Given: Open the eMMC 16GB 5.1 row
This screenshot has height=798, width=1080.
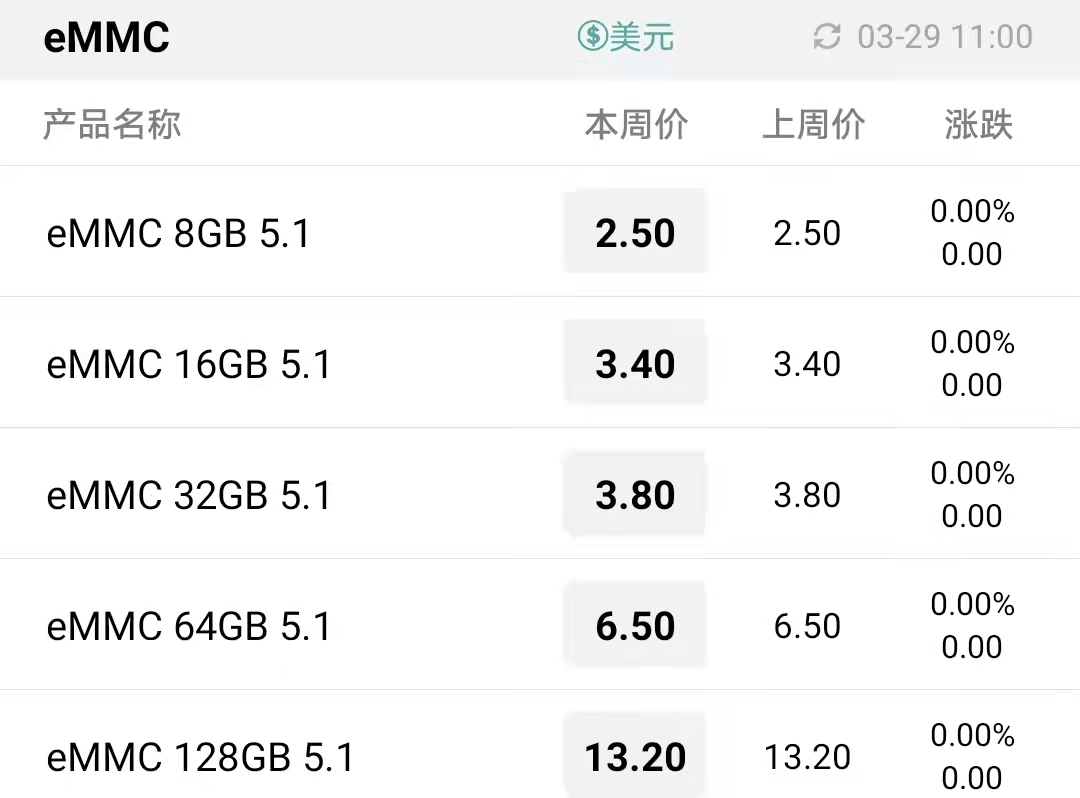Looking at the screenshot, I should (540, 363).
